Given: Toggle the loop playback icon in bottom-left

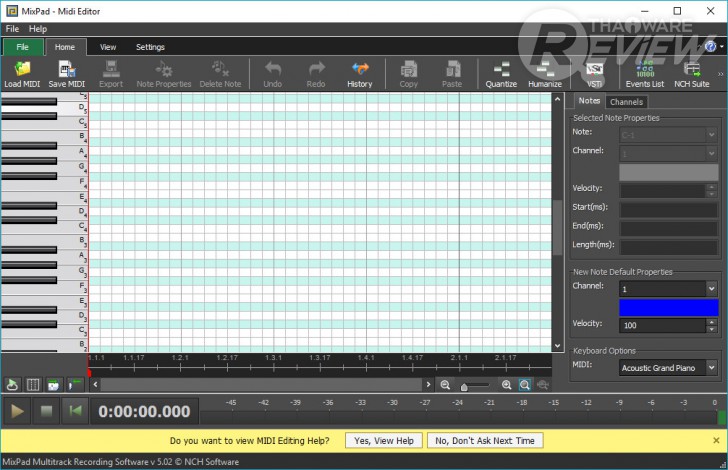Looking at the screenshot, I should click(12, 385).
